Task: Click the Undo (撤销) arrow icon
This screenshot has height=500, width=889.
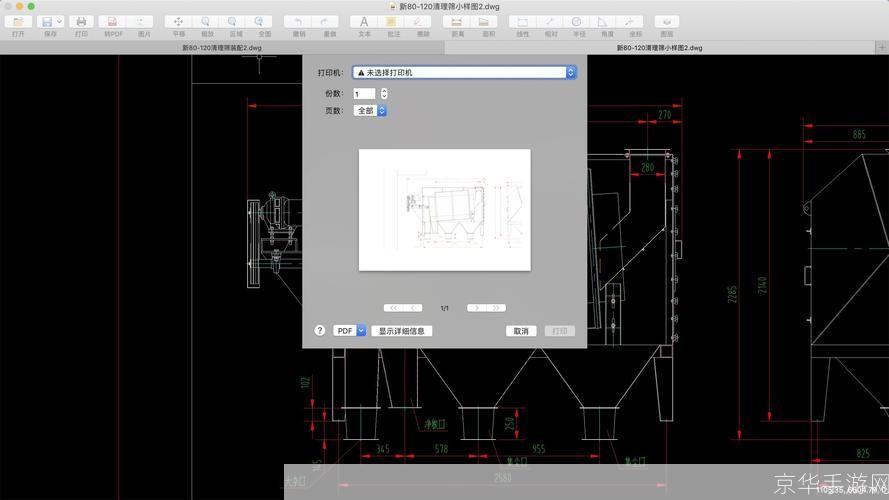Action: click(x=298, y=22)
